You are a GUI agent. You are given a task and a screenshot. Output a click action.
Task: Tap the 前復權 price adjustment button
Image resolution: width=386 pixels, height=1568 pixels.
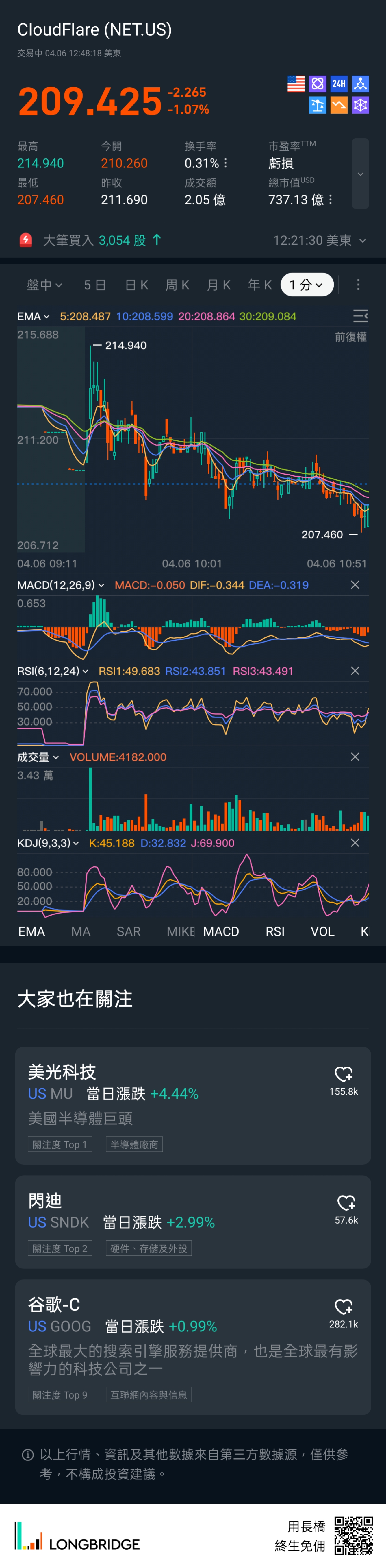point(350,337)
